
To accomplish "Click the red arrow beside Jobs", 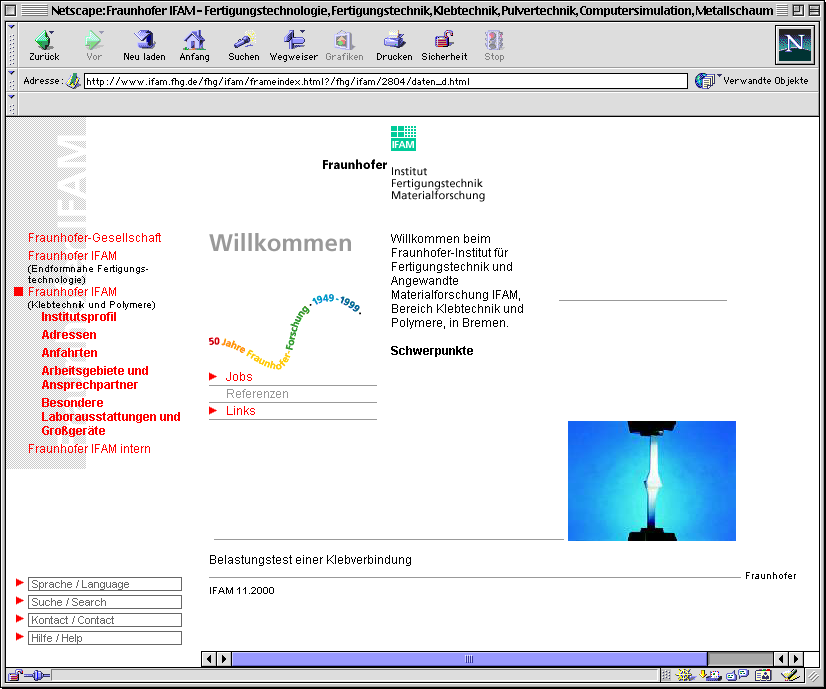I will 213,376.
